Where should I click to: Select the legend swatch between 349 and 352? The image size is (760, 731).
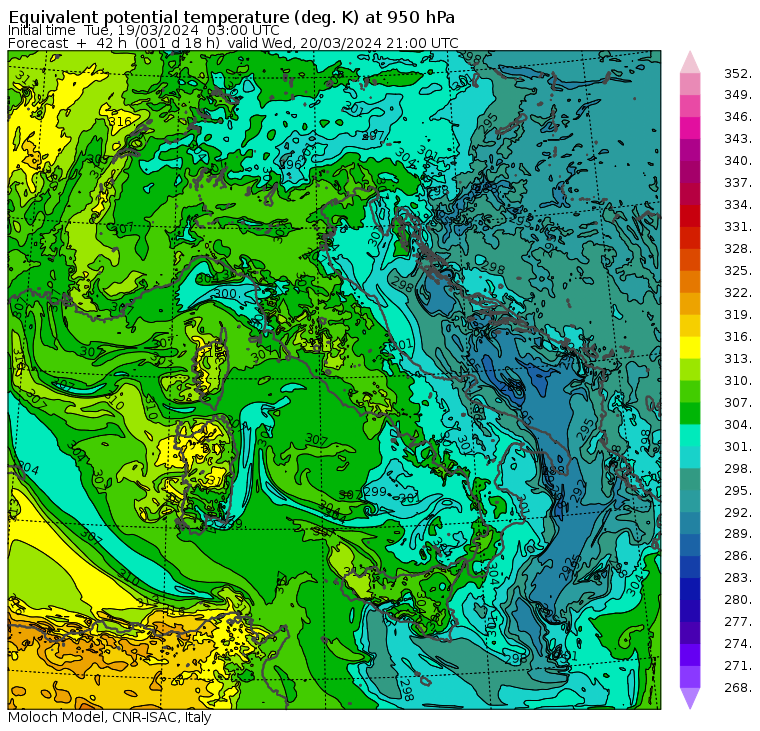tap(690, 84)
